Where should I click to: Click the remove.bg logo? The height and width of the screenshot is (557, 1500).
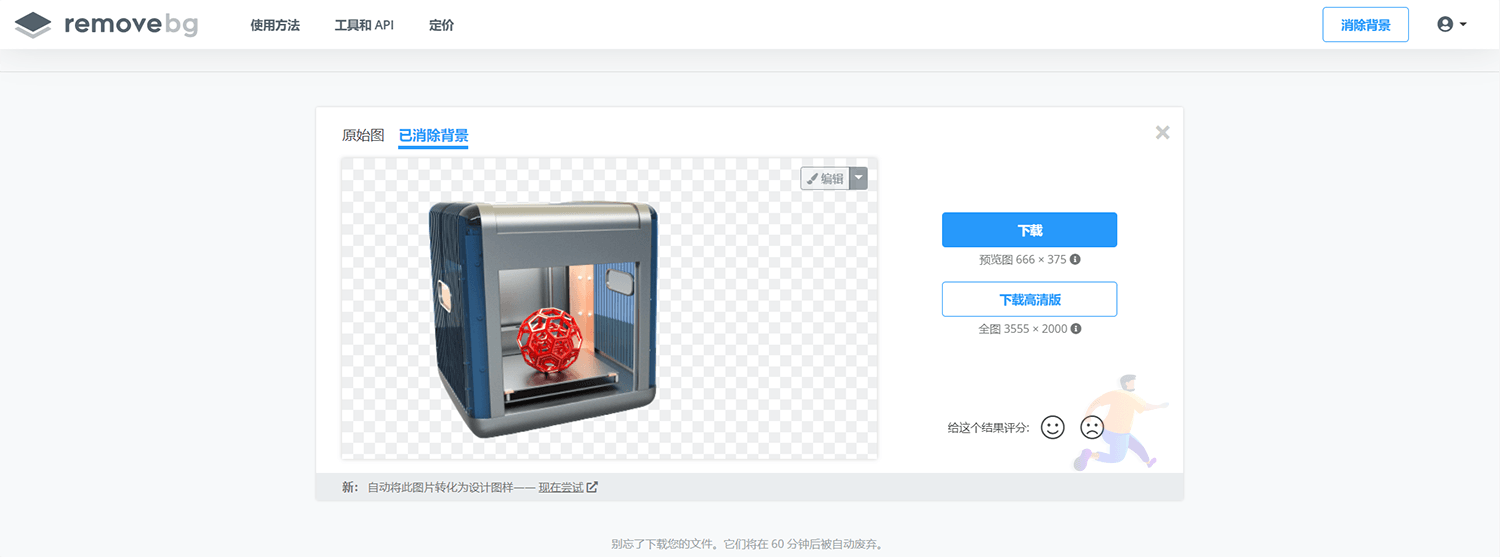pos(106,25)
